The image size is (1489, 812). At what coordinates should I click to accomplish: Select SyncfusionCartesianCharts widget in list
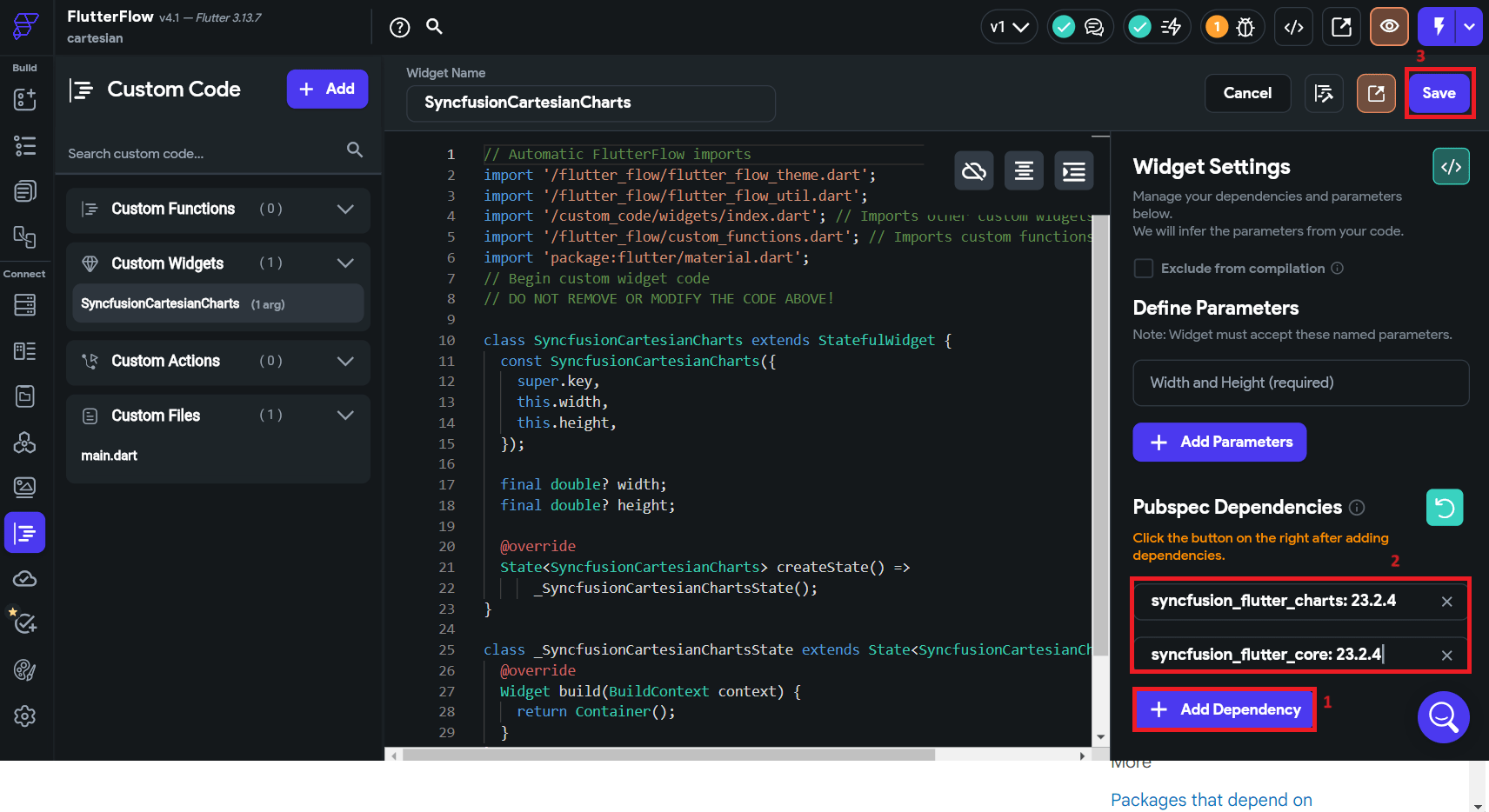coord(218,303)
